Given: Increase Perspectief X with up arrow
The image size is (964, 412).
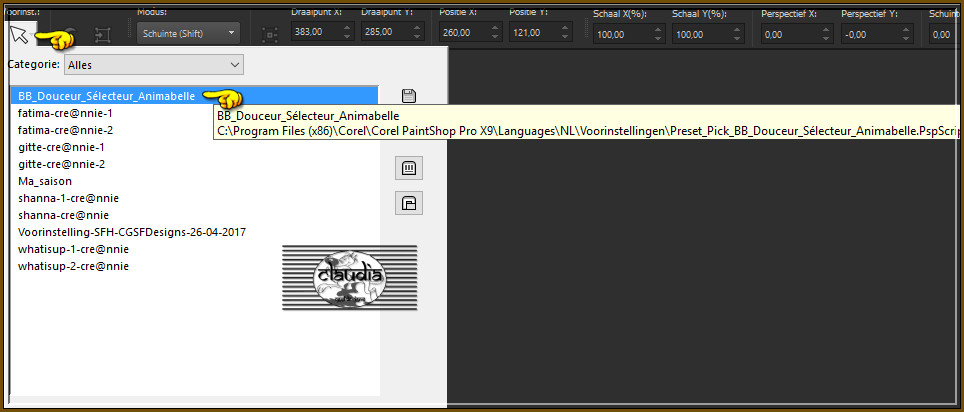Looking at the screenshot, I should click(826, 30).
